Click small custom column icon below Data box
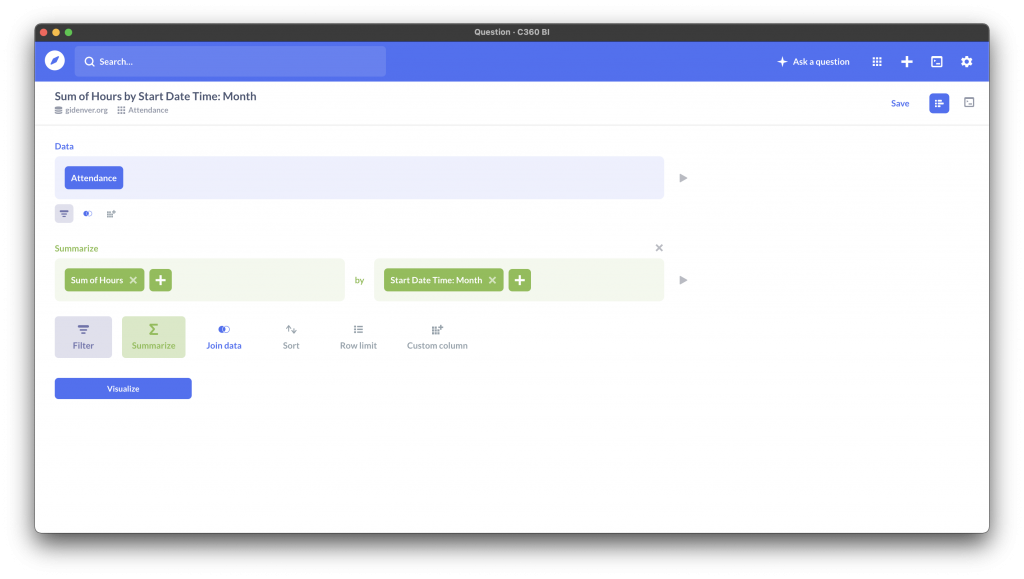1024x579 pixels. point(111,213)
